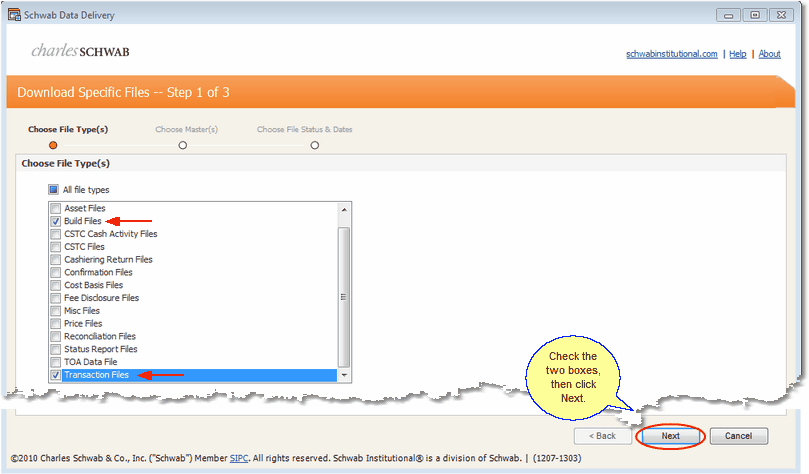The image size is (809, 474).
Task: Uncheck the Transaction Files checkbox
Action: pyautogui.click(x=56, y=375)
